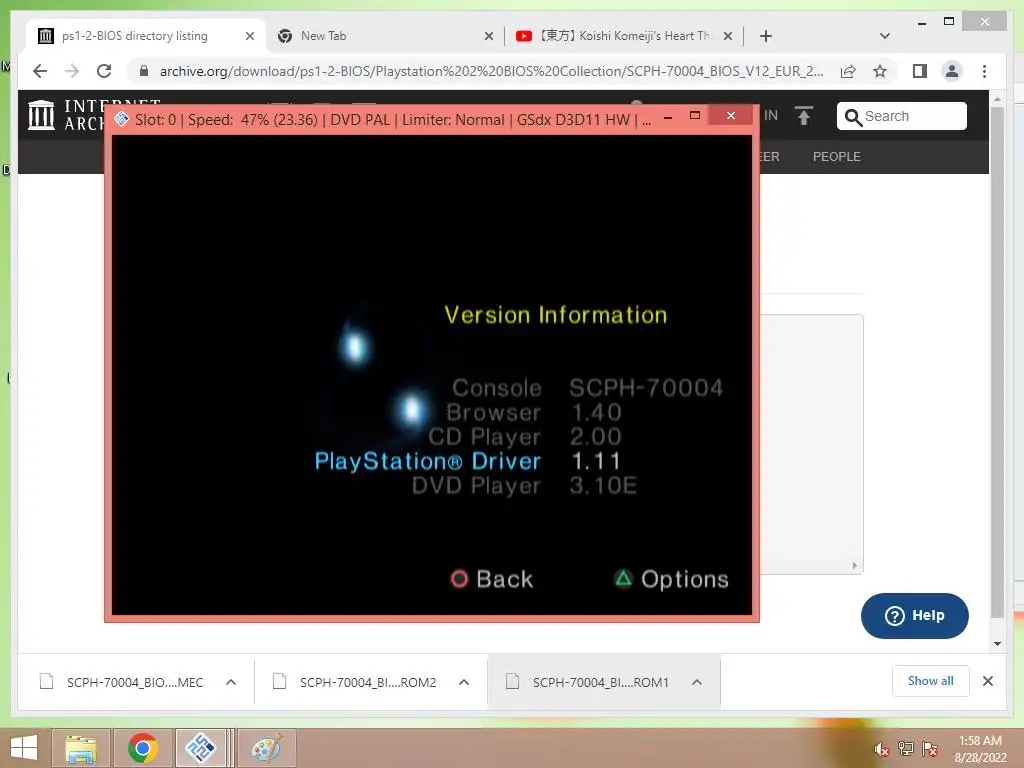Open Chrome side panel icon
This screenshot has height=768, width=1024.
click(x=920, y=71)
